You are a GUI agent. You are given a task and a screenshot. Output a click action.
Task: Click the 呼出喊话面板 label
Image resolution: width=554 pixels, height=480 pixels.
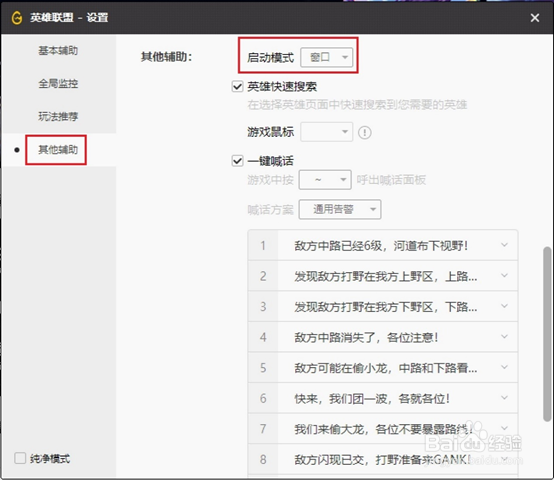click(391, 180)
